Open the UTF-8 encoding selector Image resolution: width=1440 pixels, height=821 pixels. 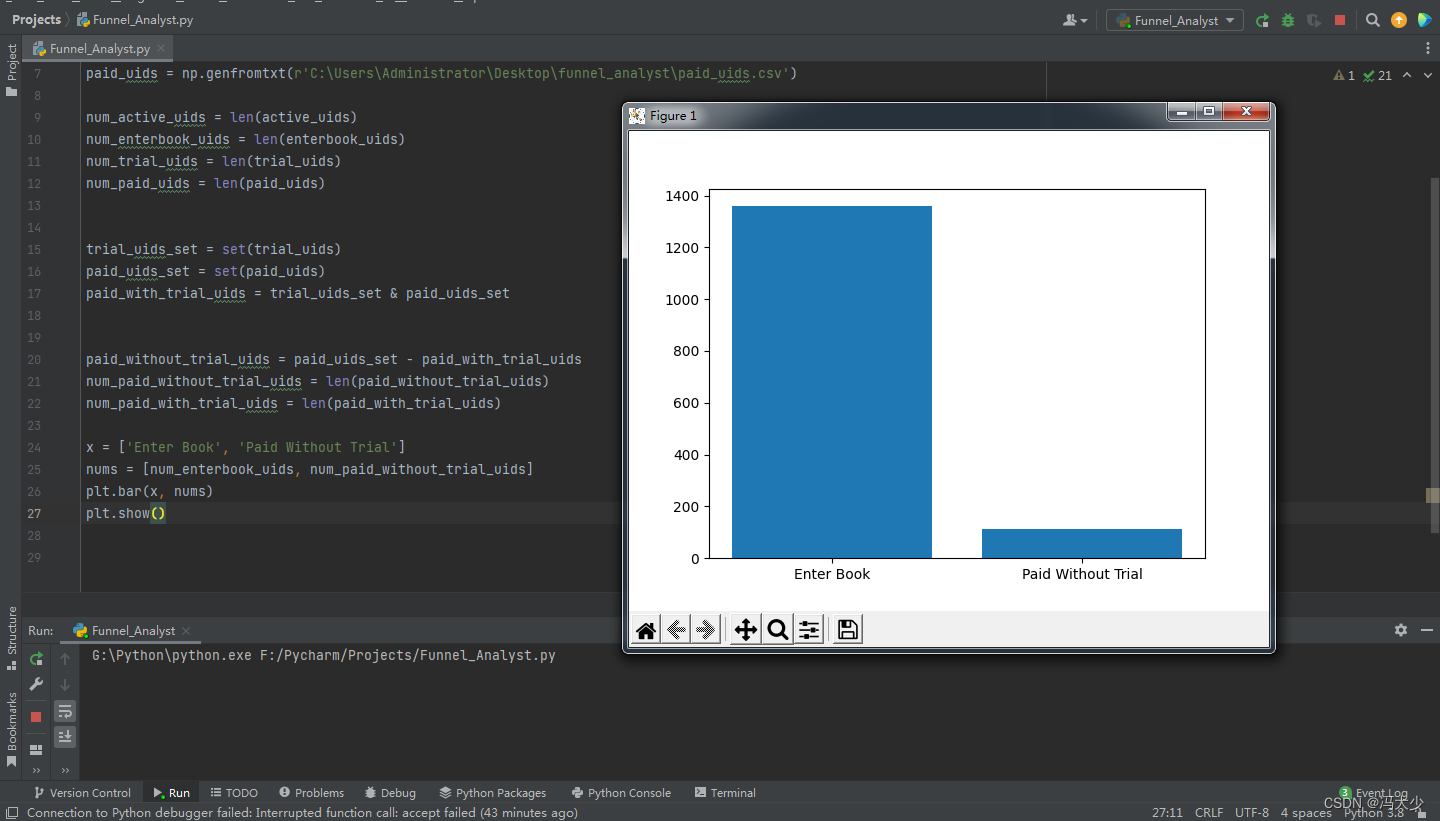pos(1252,813)
